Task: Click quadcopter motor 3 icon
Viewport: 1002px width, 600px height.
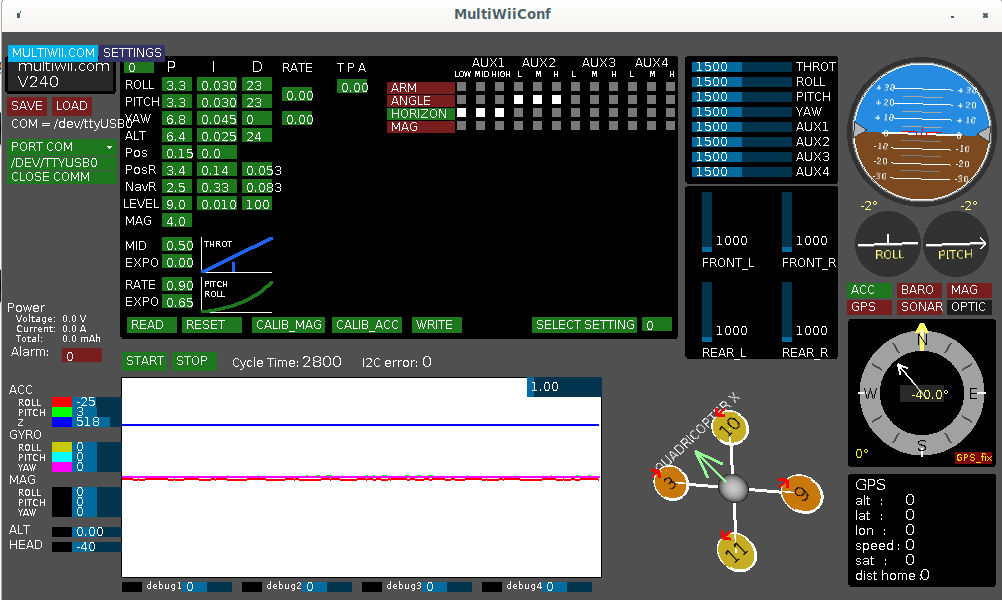Action: coord(671,484)
